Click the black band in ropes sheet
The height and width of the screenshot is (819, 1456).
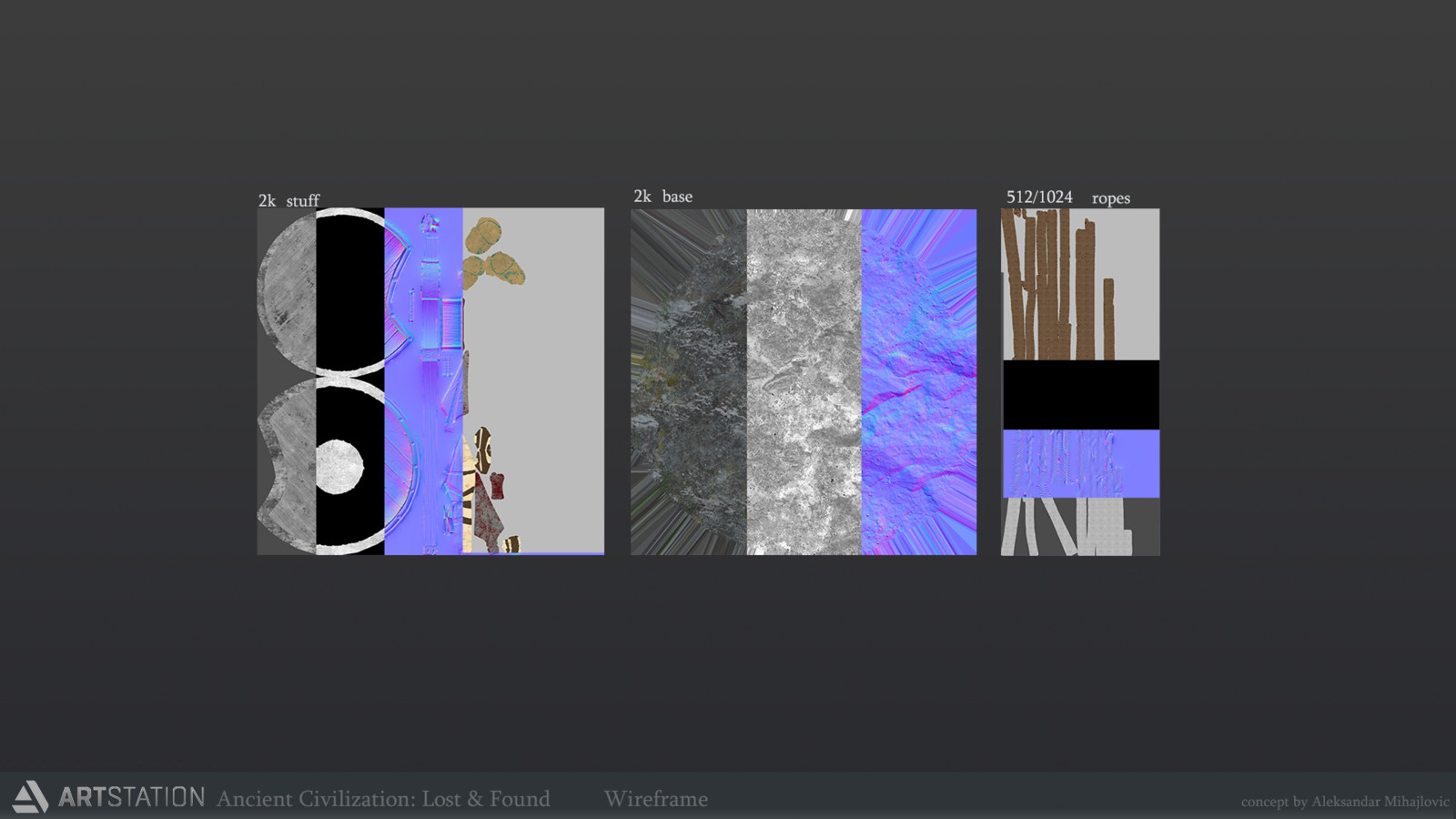[x=1081, y=395]
